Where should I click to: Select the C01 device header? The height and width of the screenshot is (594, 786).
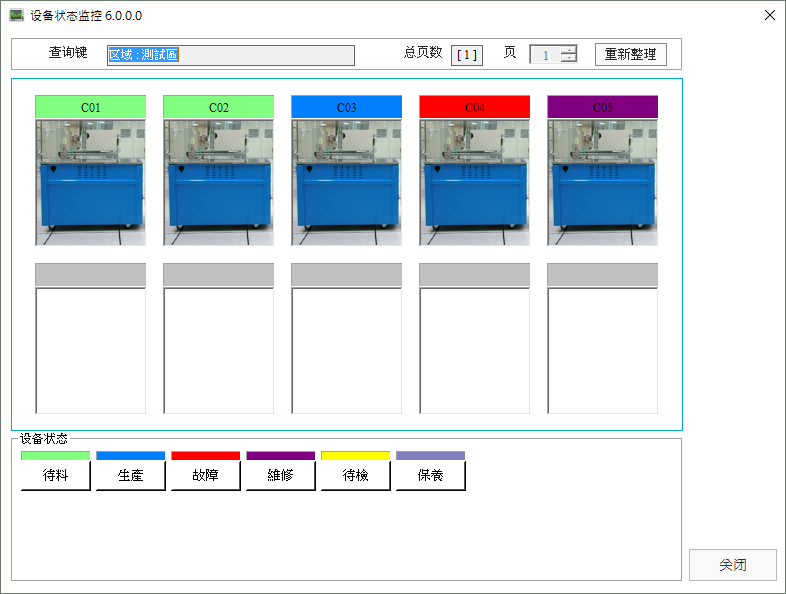[91, 107]
